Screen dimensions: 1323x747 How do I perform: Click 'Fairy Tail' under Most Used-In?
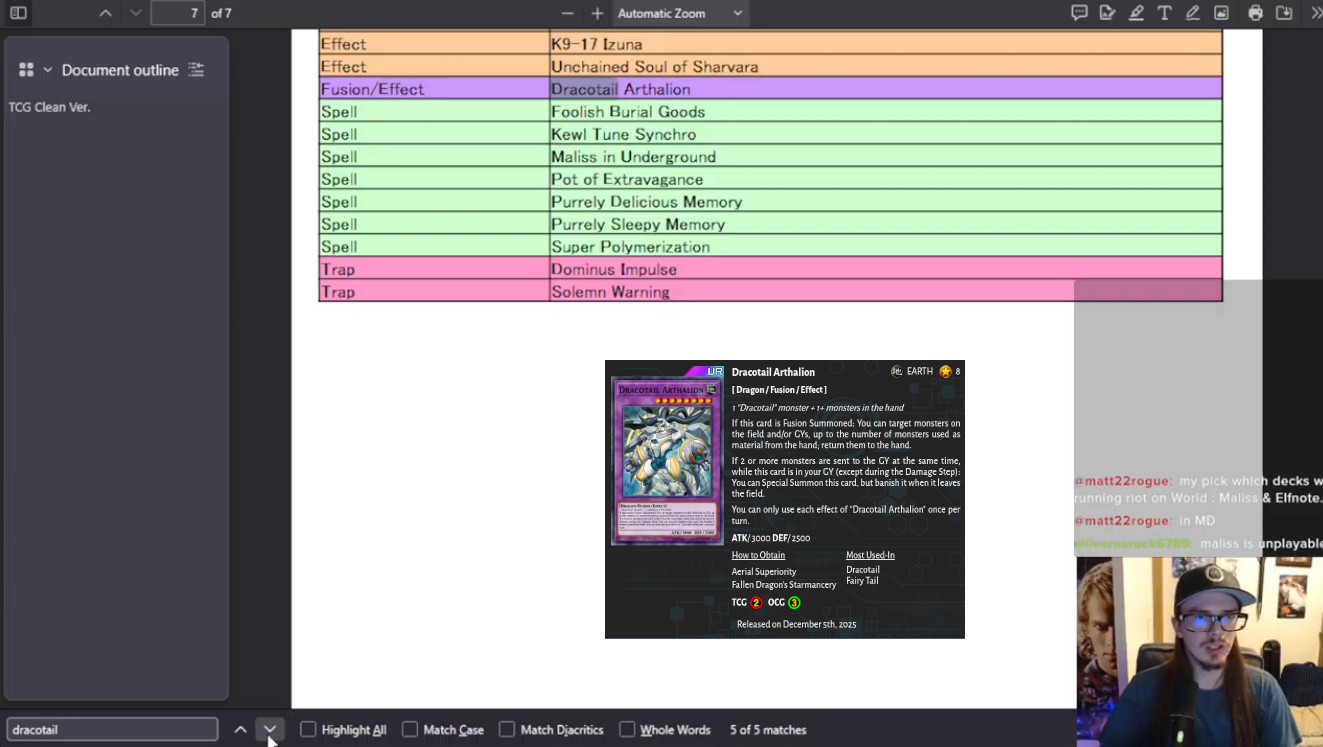[x=862, y=581]
